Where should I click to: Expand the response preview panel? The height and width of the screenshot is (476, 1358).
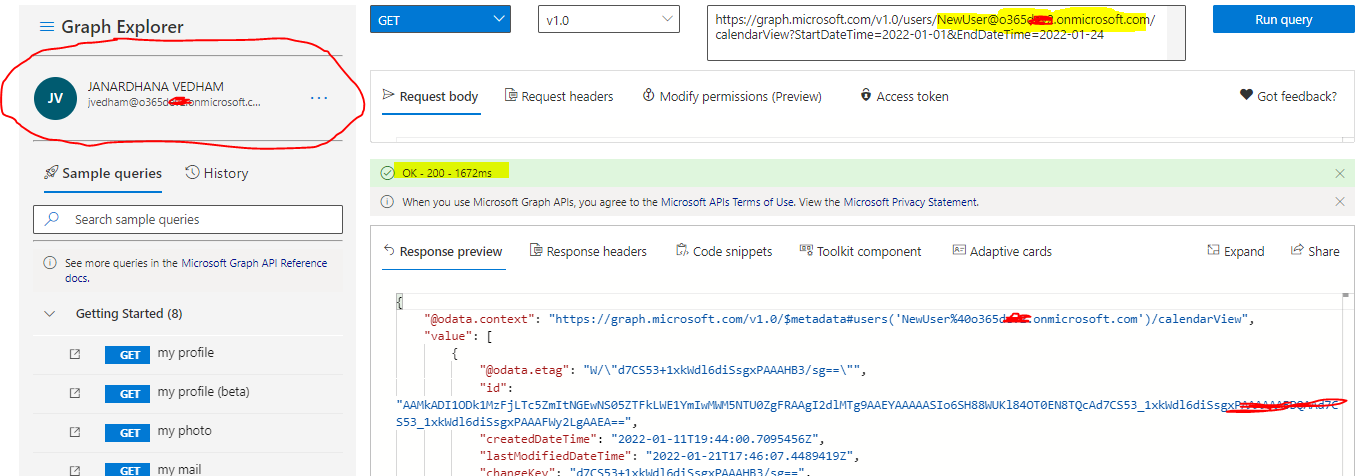coord(1236,251)
